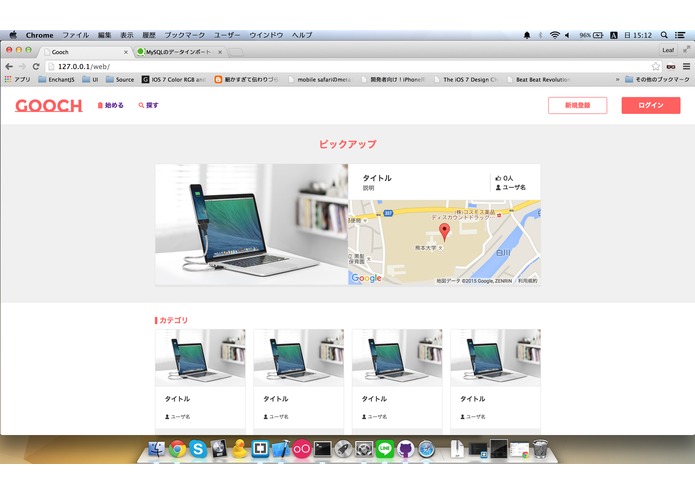Click the Spotlight search icon
This screenshot has height=494, width=695.
(664, 35)
